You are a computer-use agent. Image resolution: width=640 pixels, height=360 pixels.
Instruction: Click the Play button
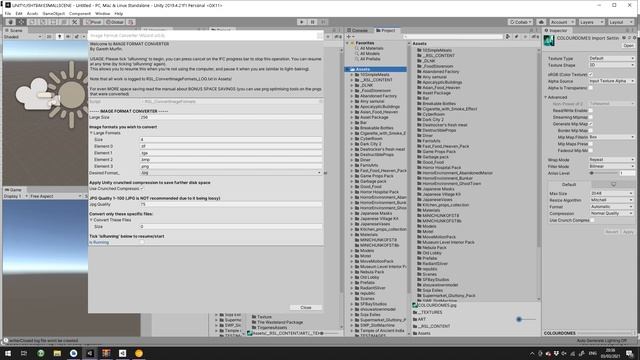(x=302, y=22)
